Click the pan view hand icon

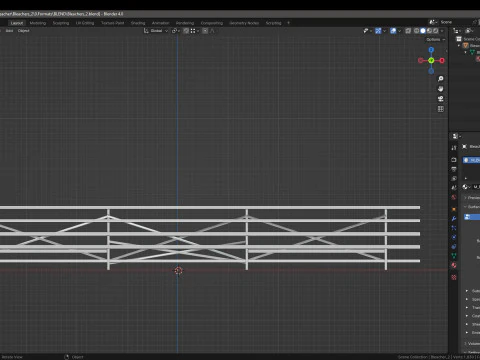pyautogui.click(x=441, y=89)
